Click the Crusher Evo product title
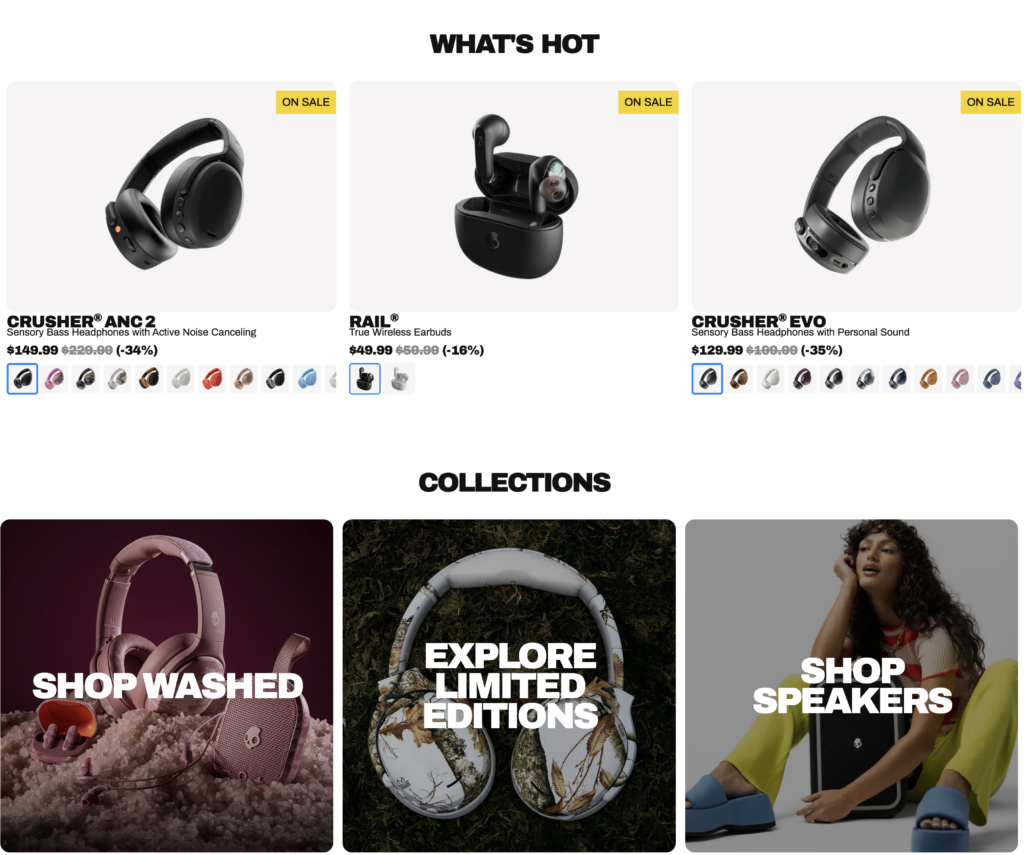Image resolution: width=1024 pixels, height=855 pixels. pos(759,321)
